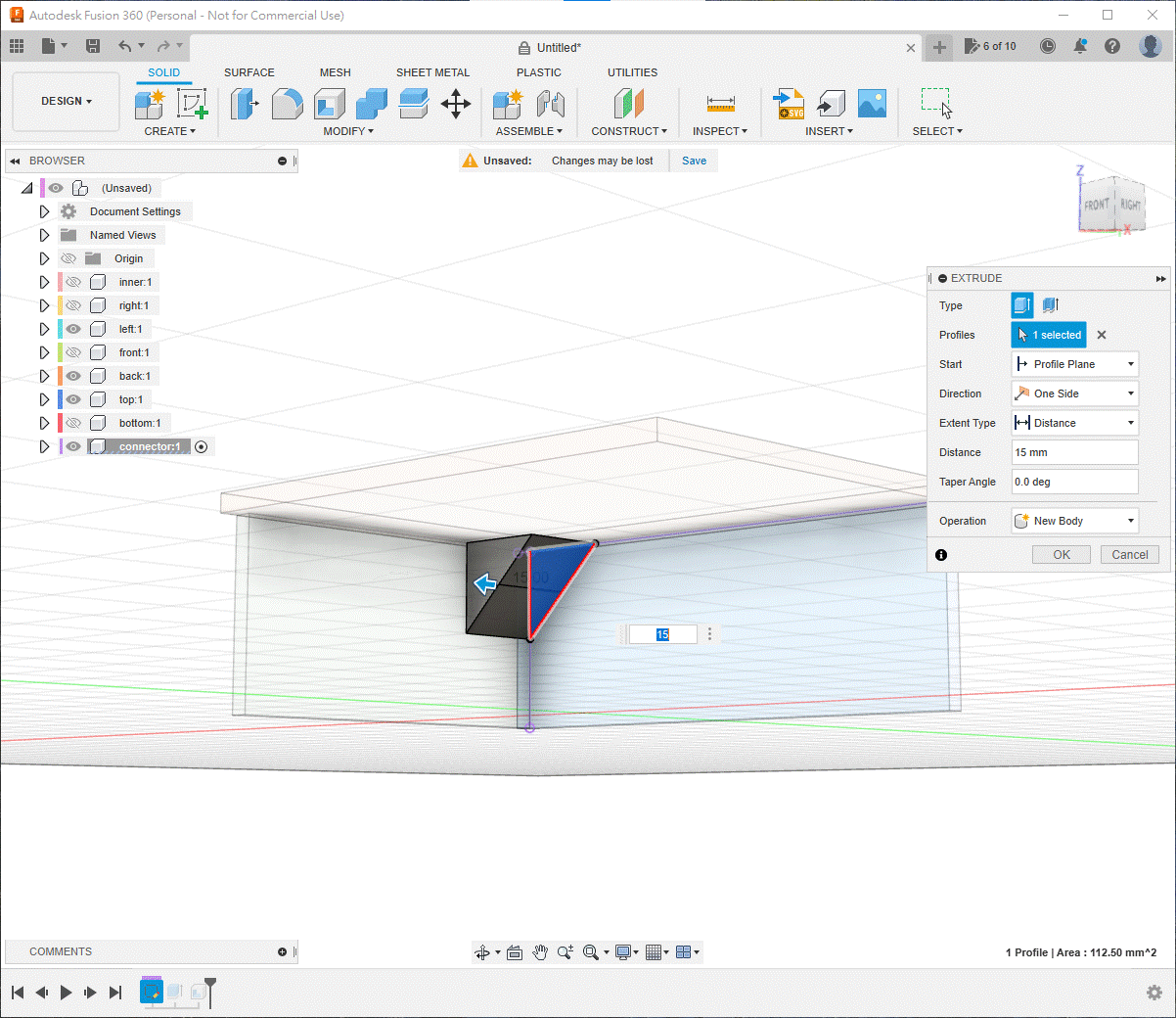The image size is (1176, 1018).
Task: Switch to the Sheet Metal tab
Action: pyautogui.click(x=432, y=72)
